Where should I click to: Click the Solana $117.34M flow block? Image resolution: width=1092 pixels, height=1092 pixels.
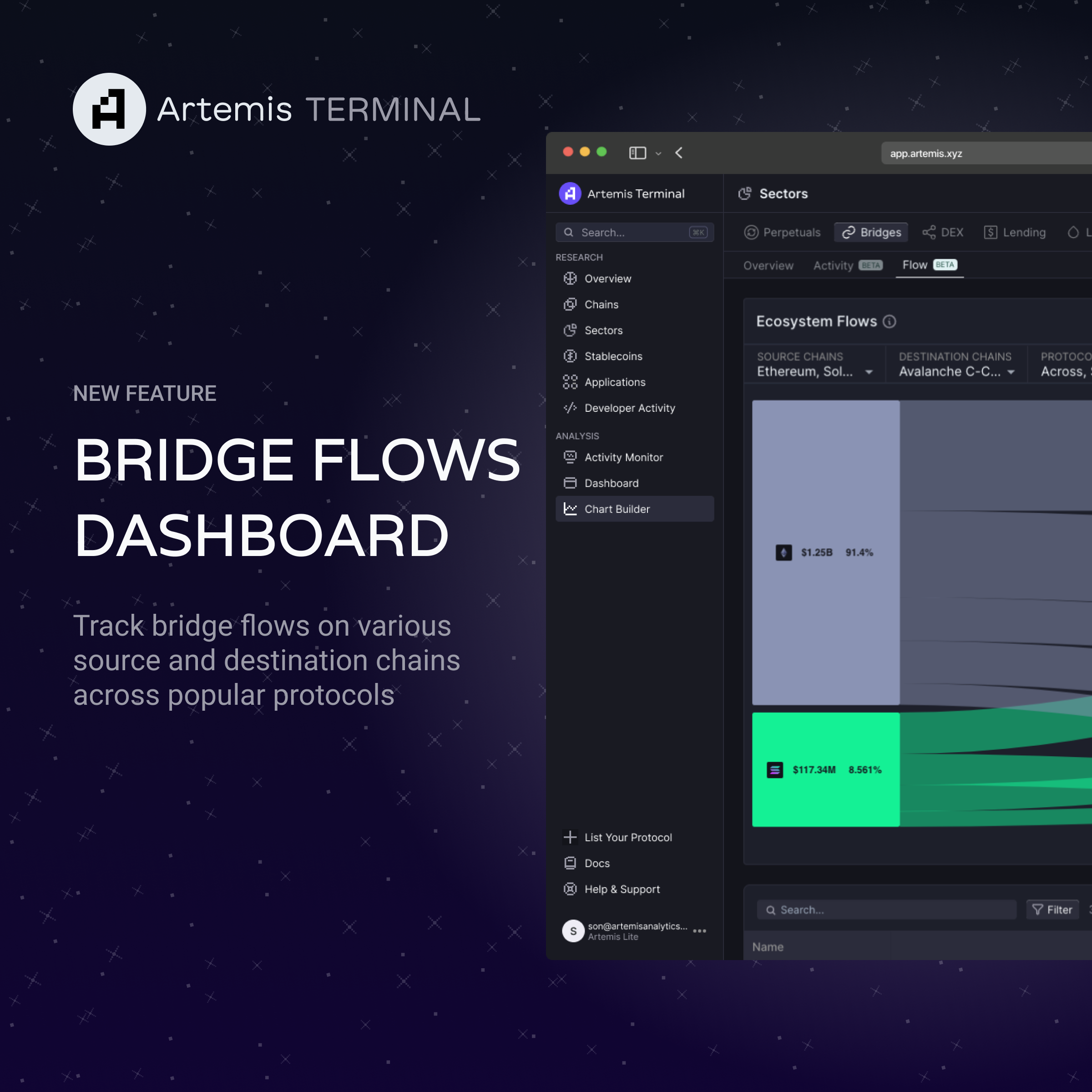coord(826,769)
